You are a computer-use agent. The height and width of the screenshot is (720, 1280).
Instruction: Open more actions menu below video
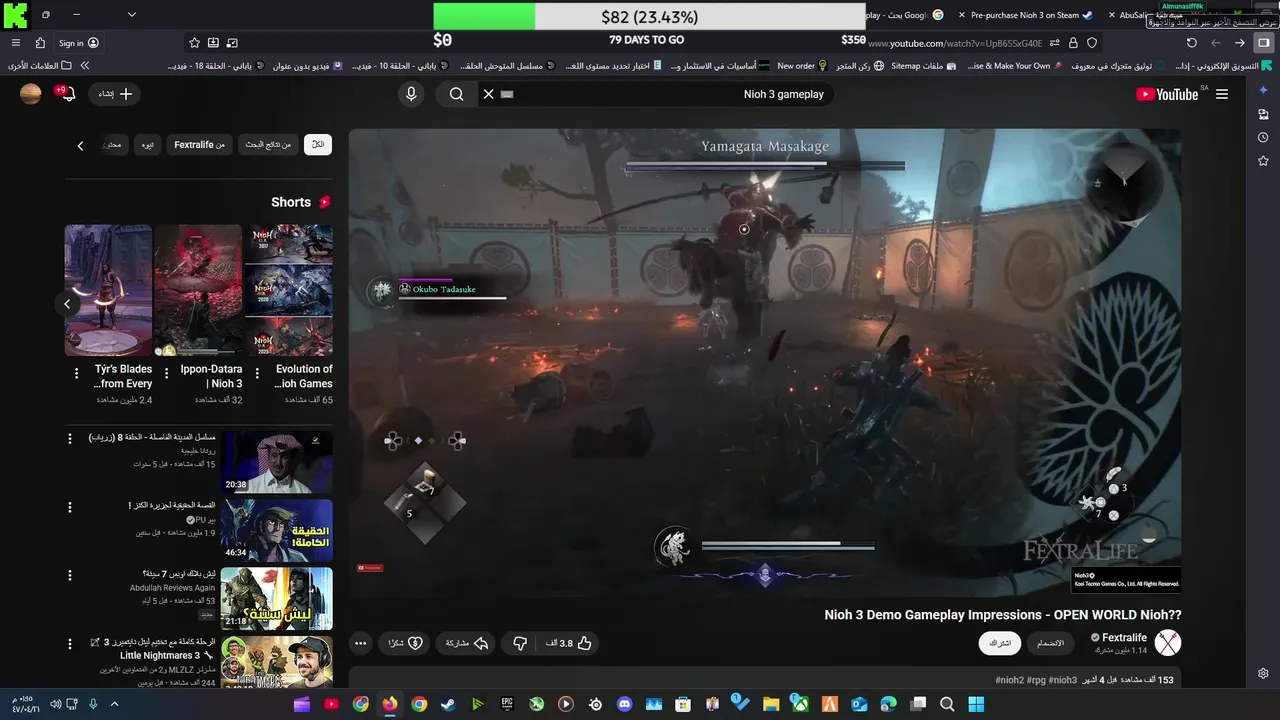(360, 643)
